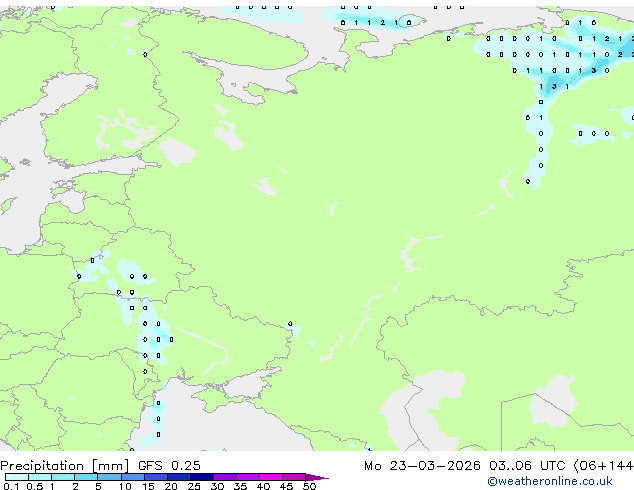Click the '0.5' legend scale value
The height and width of the screenshot is (490, 634).
35,486
